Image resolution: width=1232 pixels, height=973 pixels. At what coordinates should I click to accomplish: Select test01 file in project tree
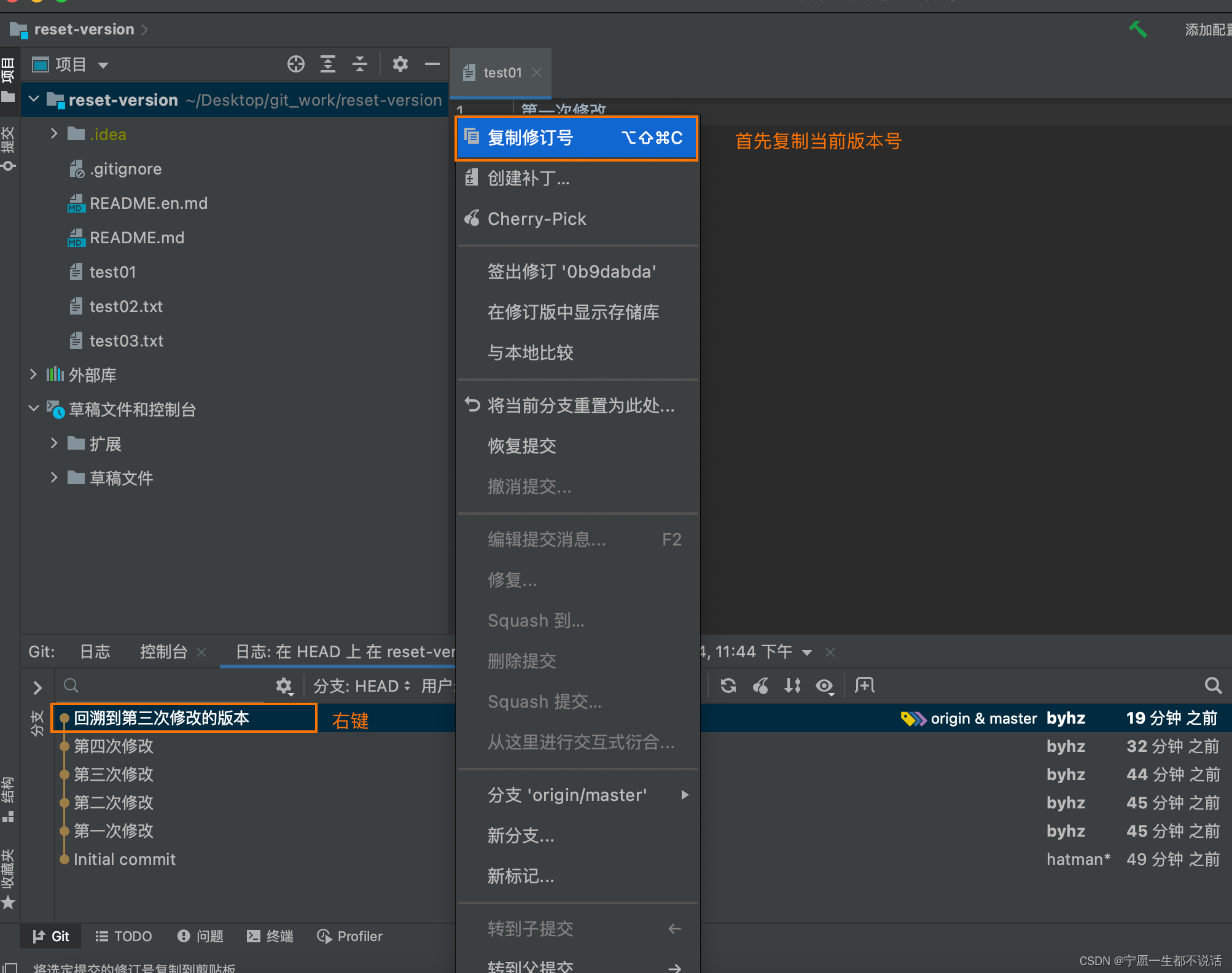[103, 272]
